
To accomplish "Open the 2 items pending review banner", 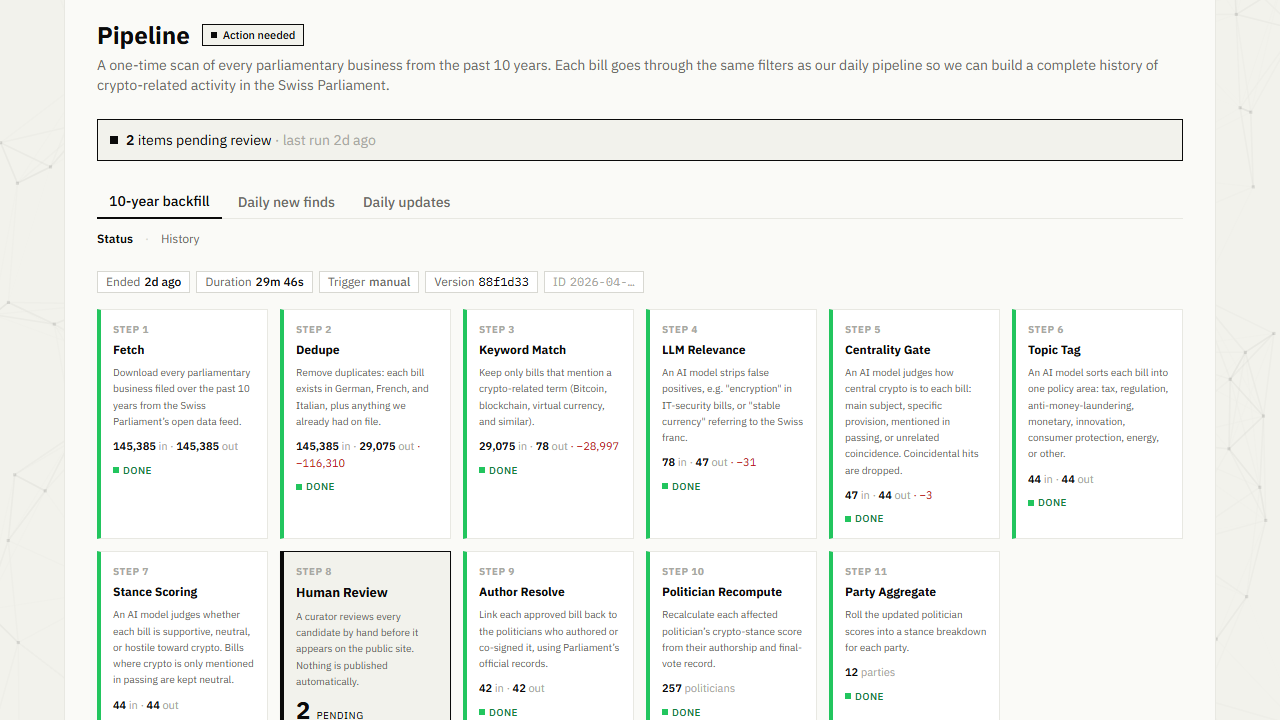I will [640, 140].
